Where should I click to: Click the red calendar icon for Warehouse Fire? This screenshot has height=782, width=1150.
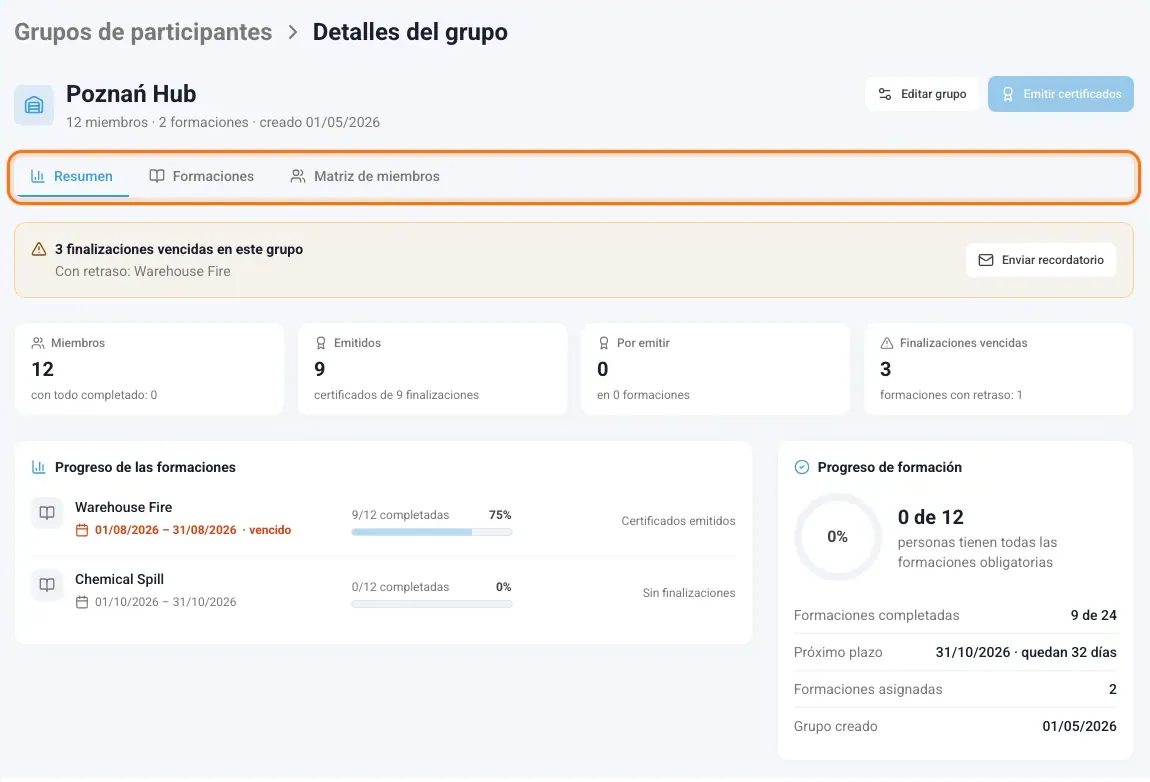pyautogui.click(x=82, y=530)
